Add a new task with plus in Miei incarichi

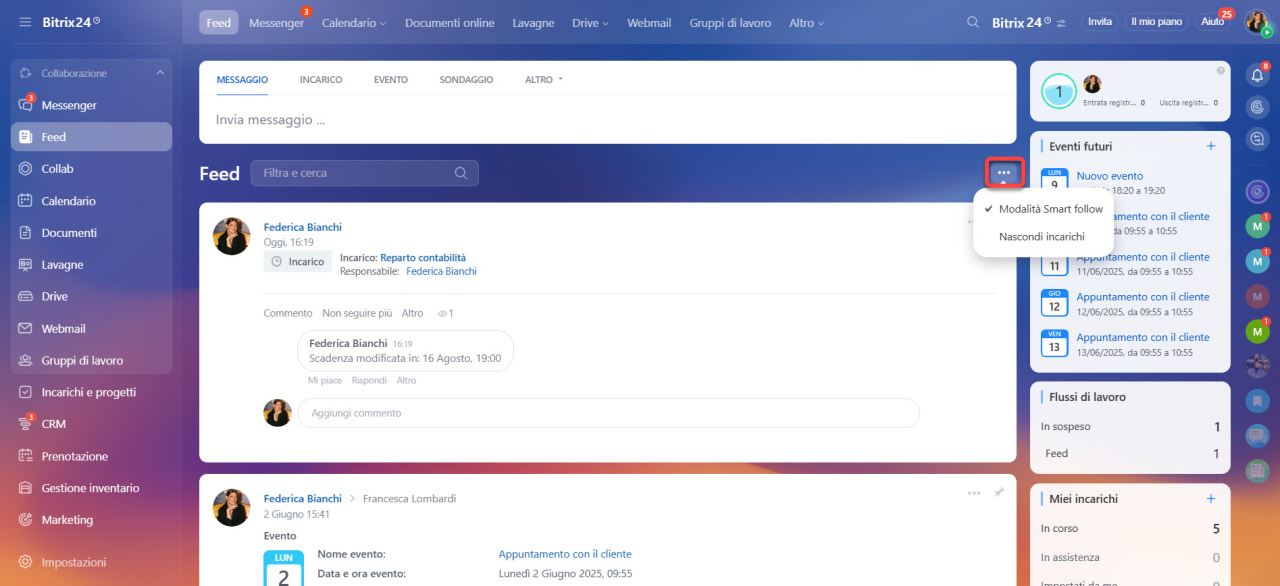coord(1211,498)
